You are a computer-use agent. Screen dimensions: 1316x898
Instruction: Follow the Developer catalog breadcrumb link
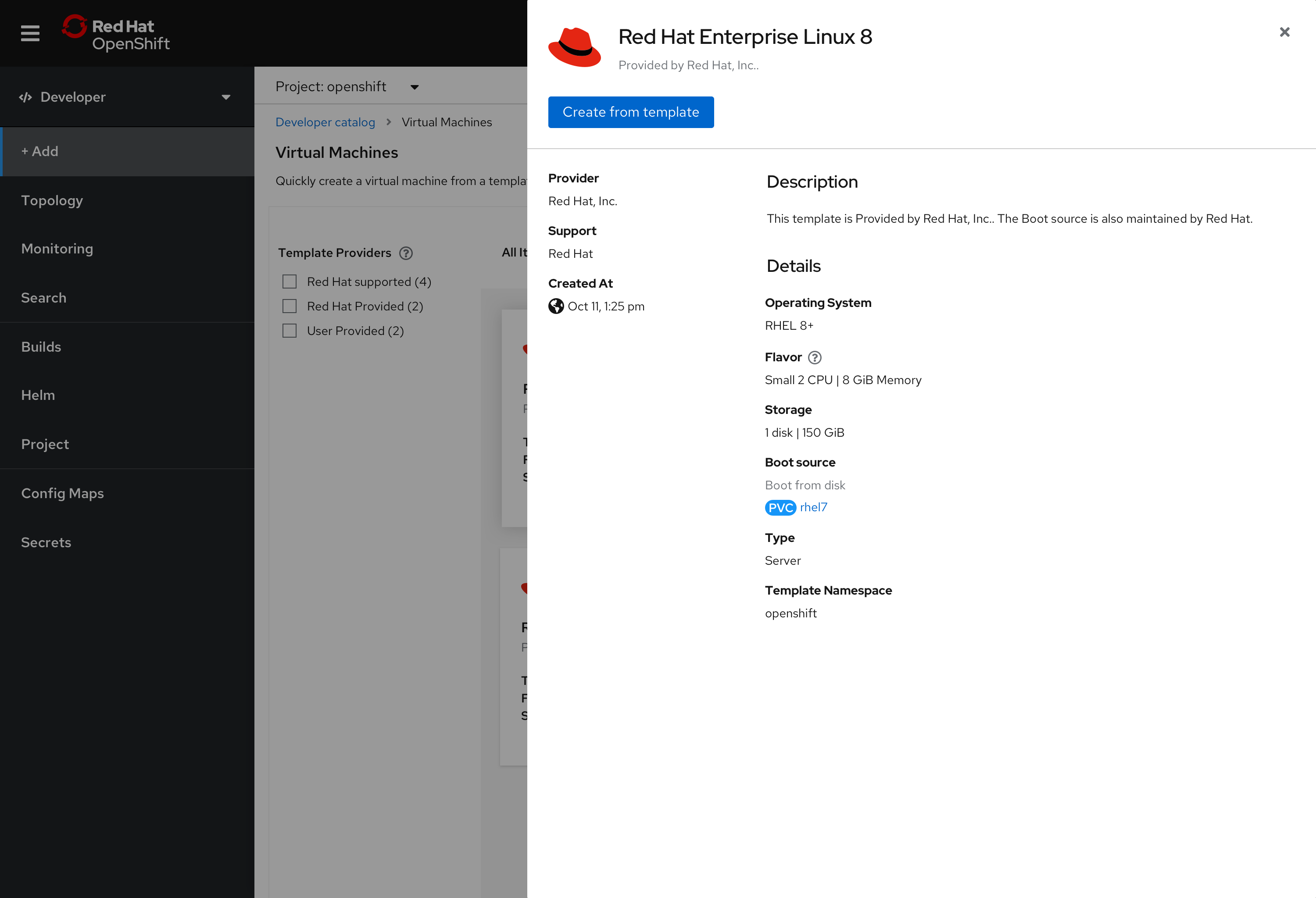tap(325, 122)
